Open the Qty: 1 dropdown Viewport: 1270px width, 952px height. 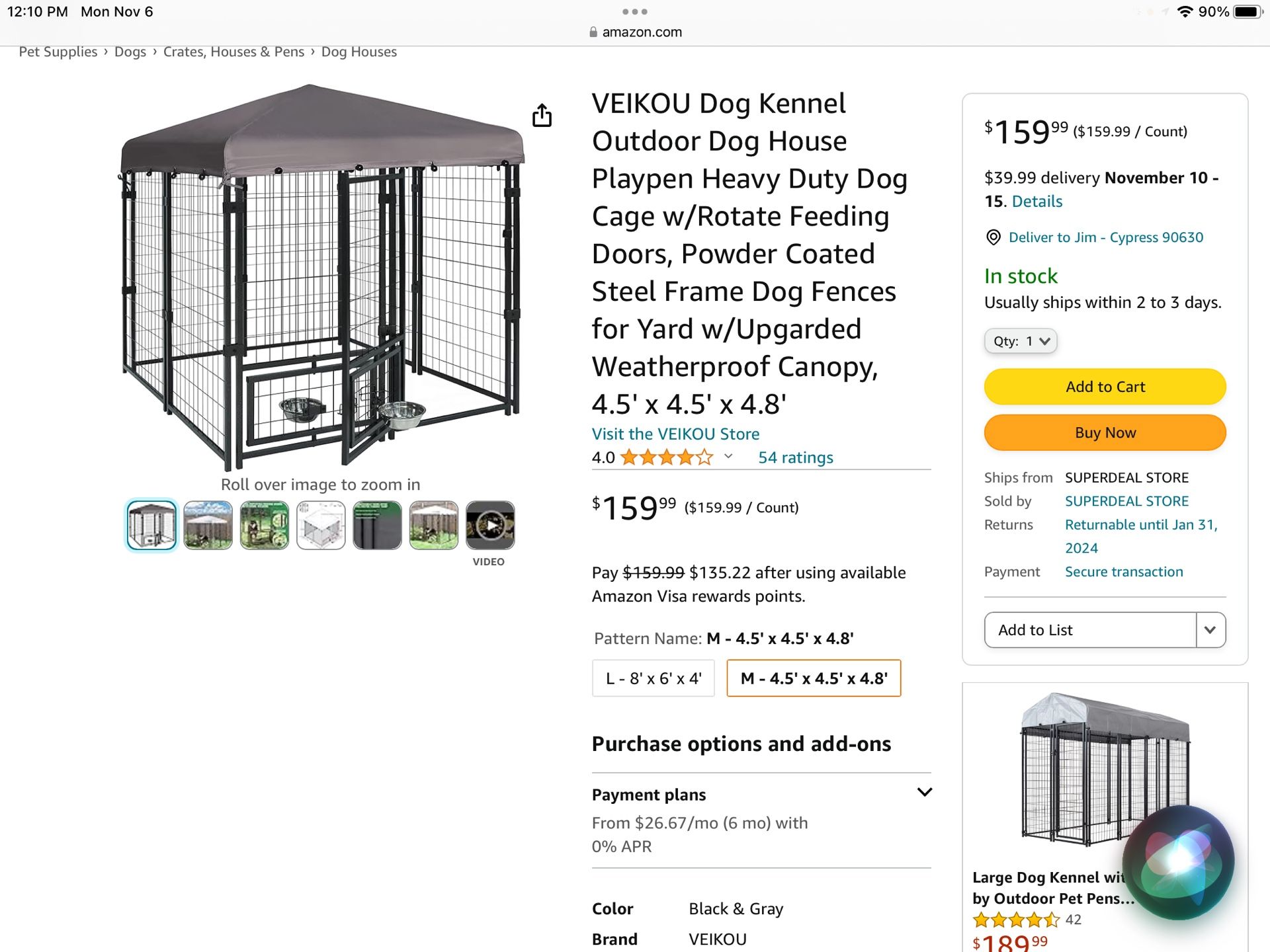[x=1021, y=341]
